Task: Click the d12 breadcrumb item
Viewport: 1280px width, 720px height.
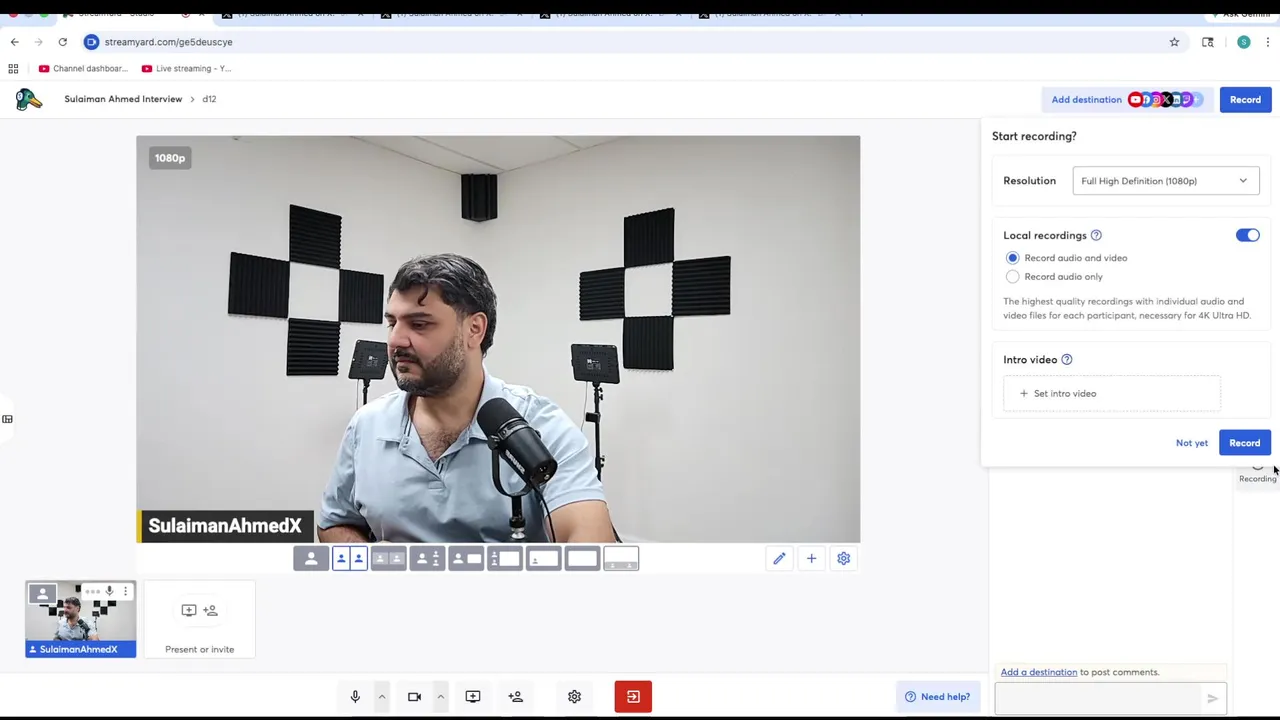Action: pyautogui.click(x=209, y=99)
